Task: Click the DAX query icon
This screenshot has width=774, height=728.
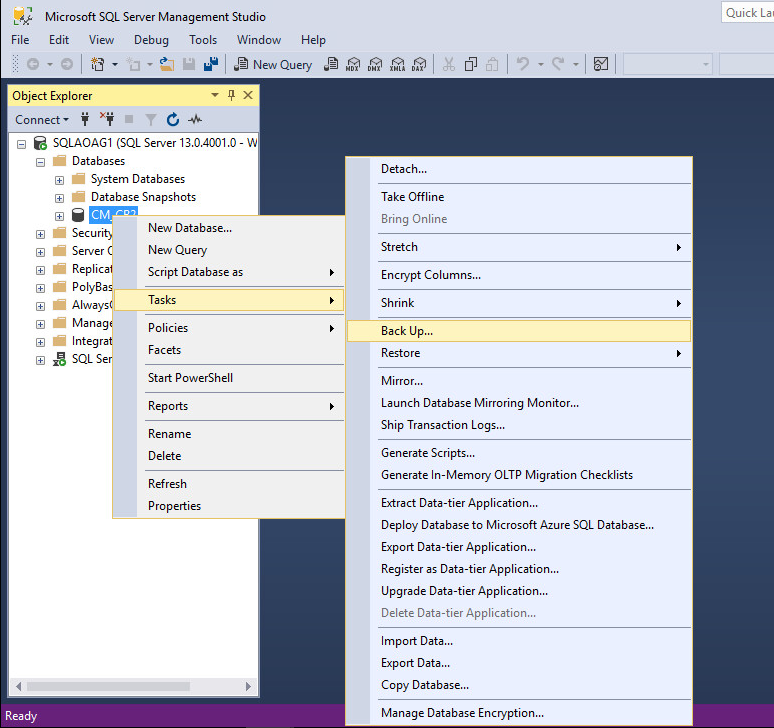Action: tap(419, 64)
